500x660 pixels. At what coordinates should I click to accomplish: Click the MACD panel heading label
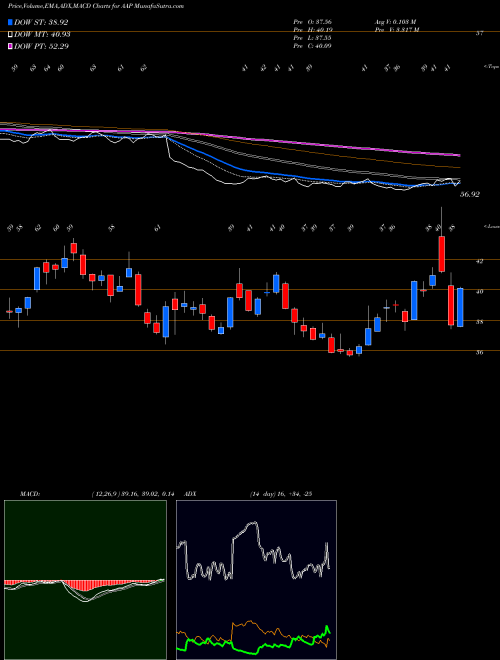pyautogui.click(x=29, y=494)
